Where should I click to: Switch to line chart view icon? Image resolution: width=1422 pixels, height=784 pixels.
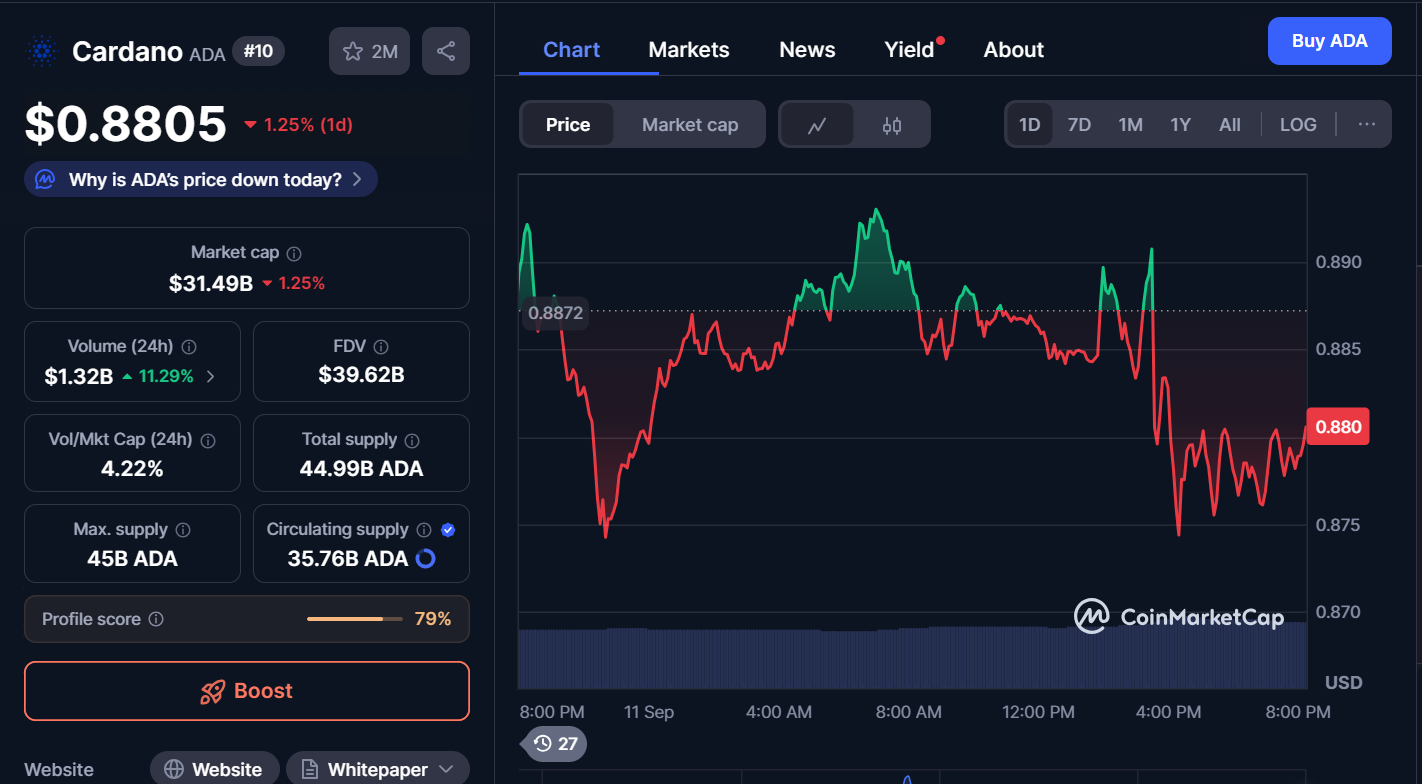click(817, 125)
